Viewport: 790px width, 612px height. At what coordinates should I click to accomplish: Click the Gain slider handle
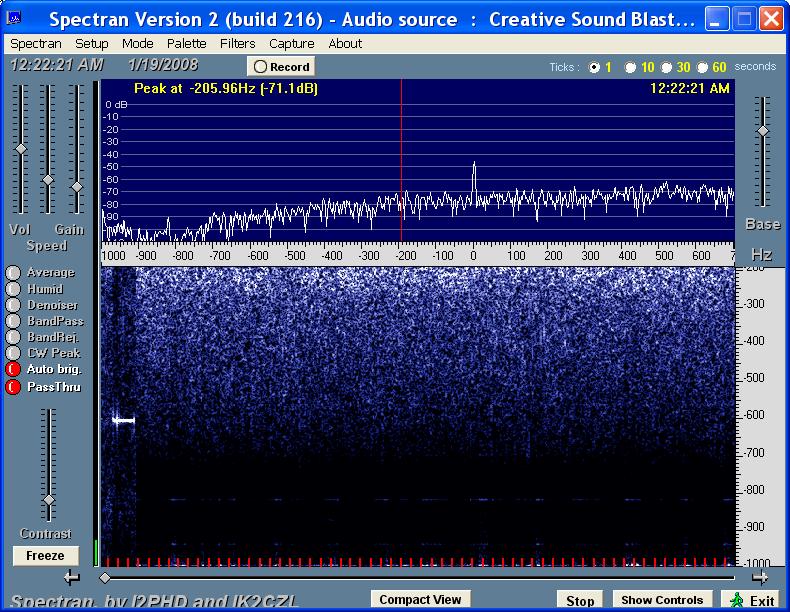77,187
